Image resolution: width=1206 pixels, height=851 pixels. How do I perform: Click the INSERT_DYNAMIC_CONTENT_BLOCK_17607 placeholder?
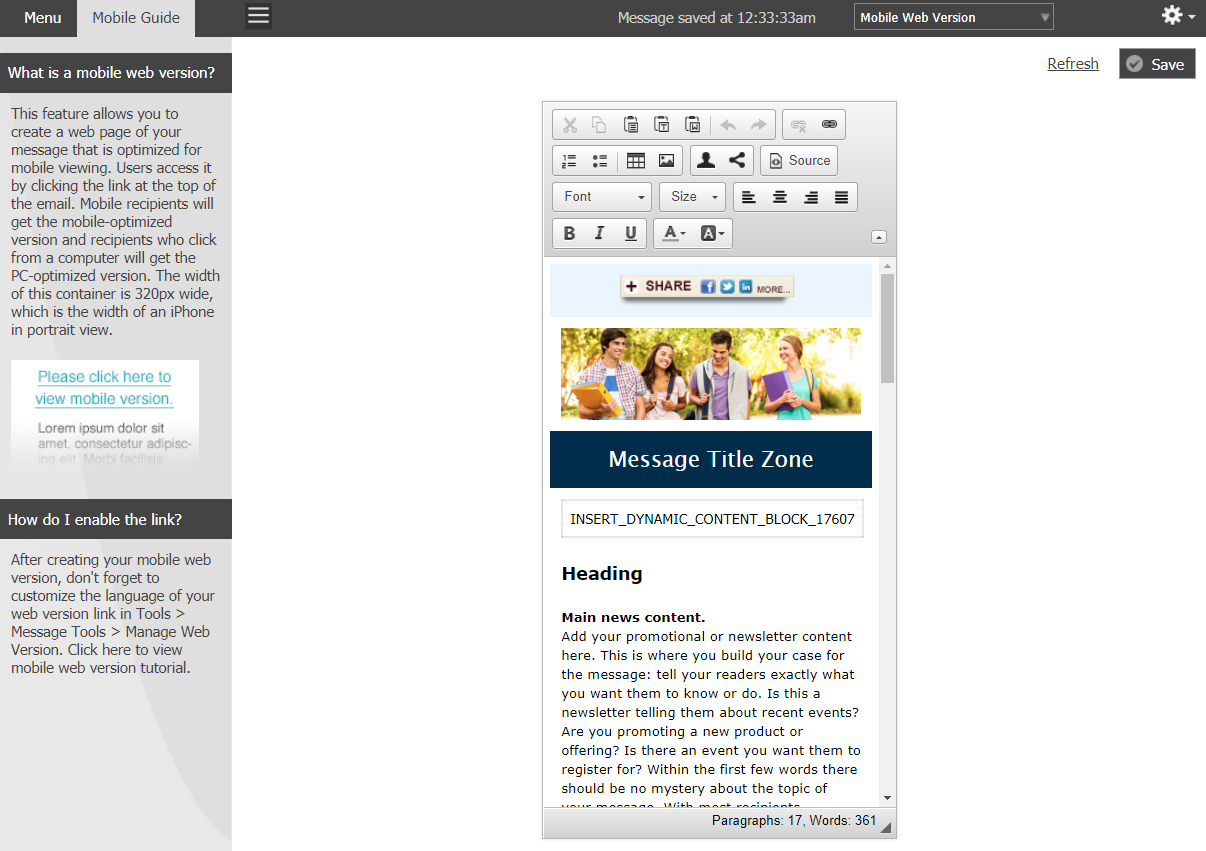[x=712, y=519]
